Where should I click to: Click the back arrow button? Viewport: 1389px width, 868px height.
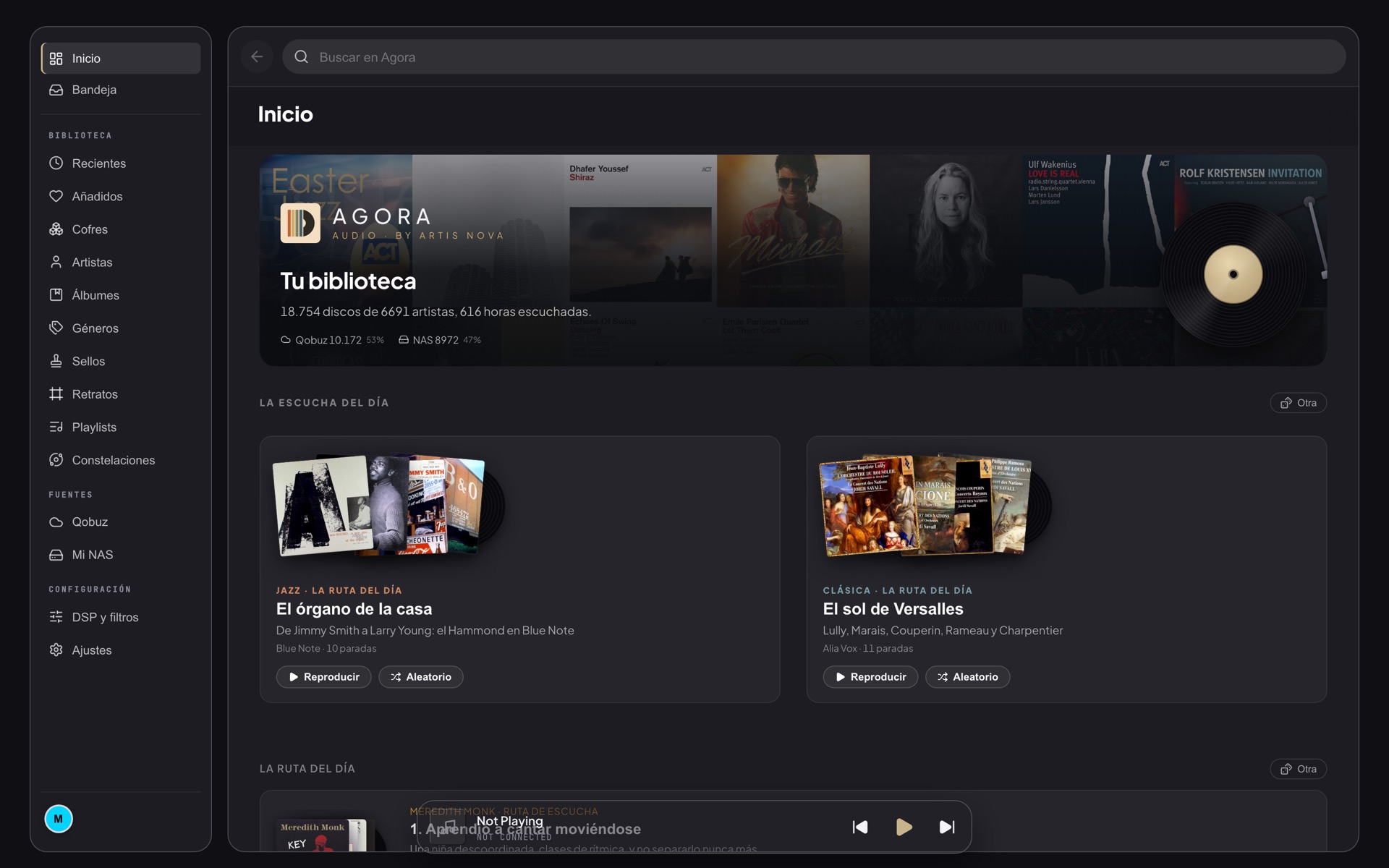click(x=257, y=56)
